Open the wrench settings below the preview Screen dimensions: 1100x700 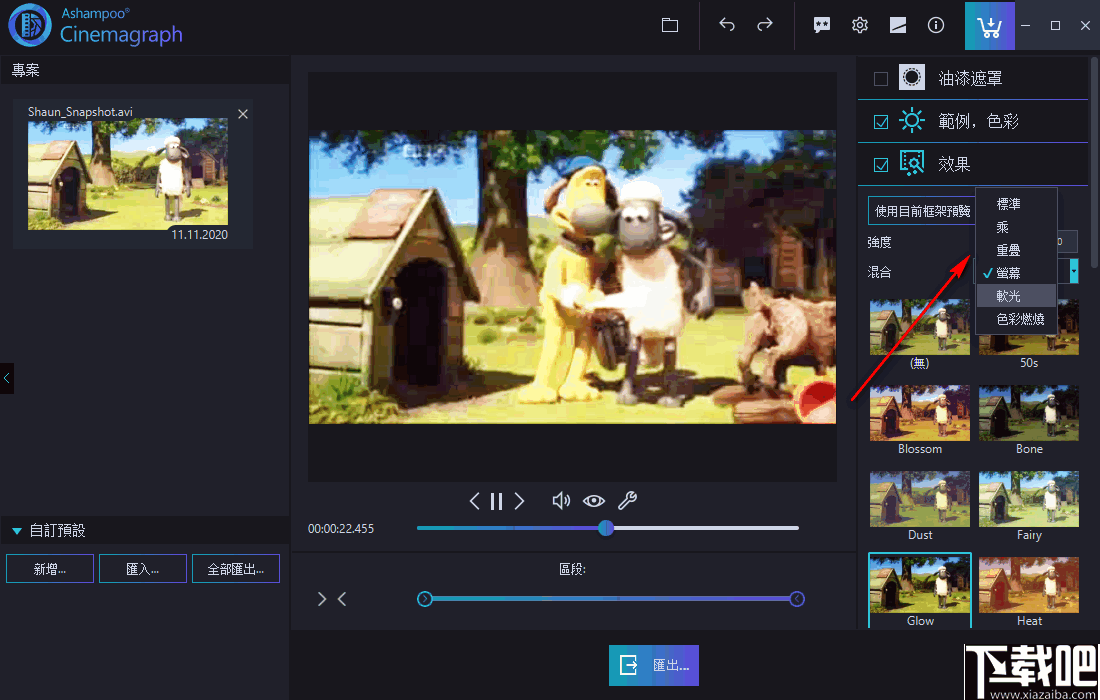coord(627,501)
